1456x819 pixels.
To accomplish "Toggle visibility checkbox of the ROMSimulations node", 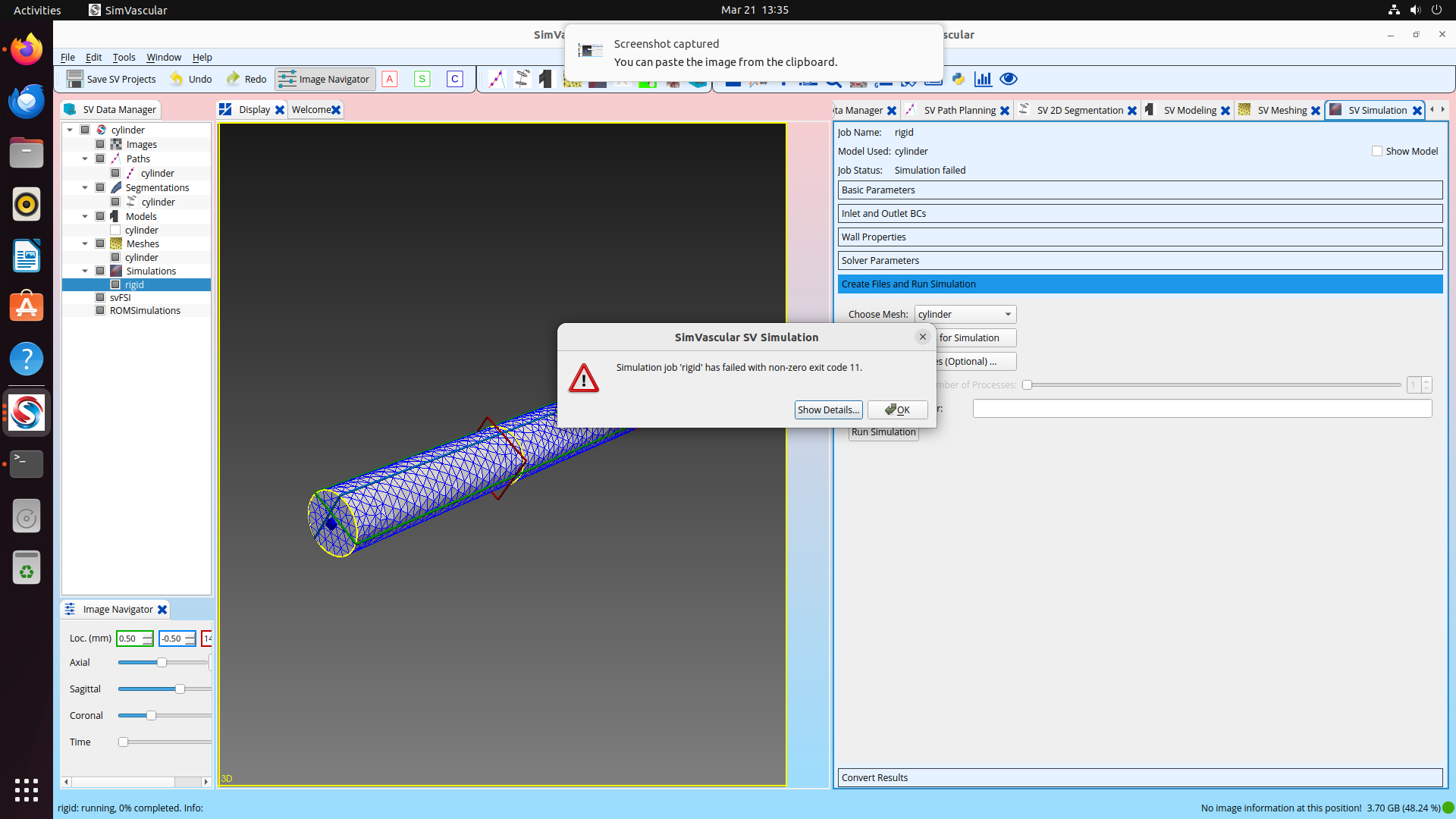I will [x=100, y=310].
